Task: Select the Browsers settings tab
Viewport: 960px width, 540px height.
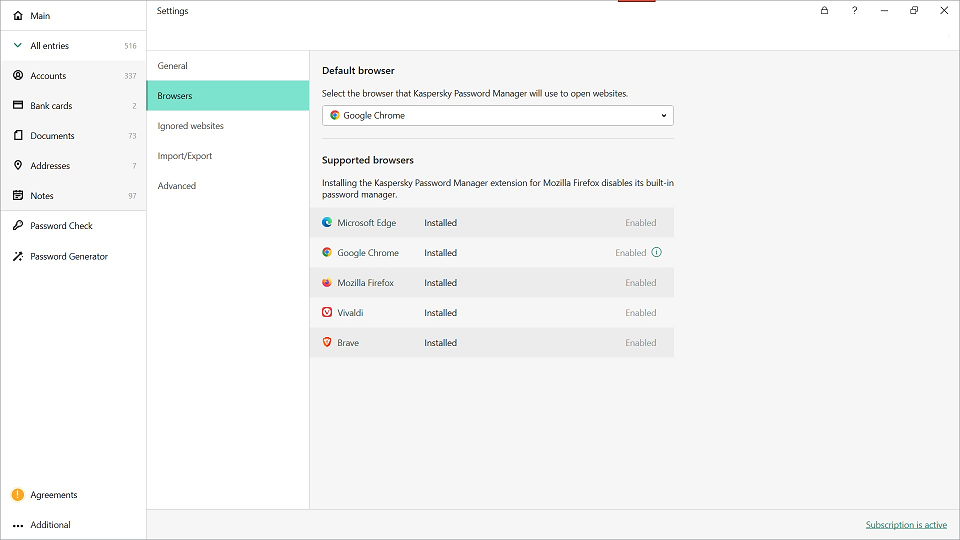Action: click(228, 96)
